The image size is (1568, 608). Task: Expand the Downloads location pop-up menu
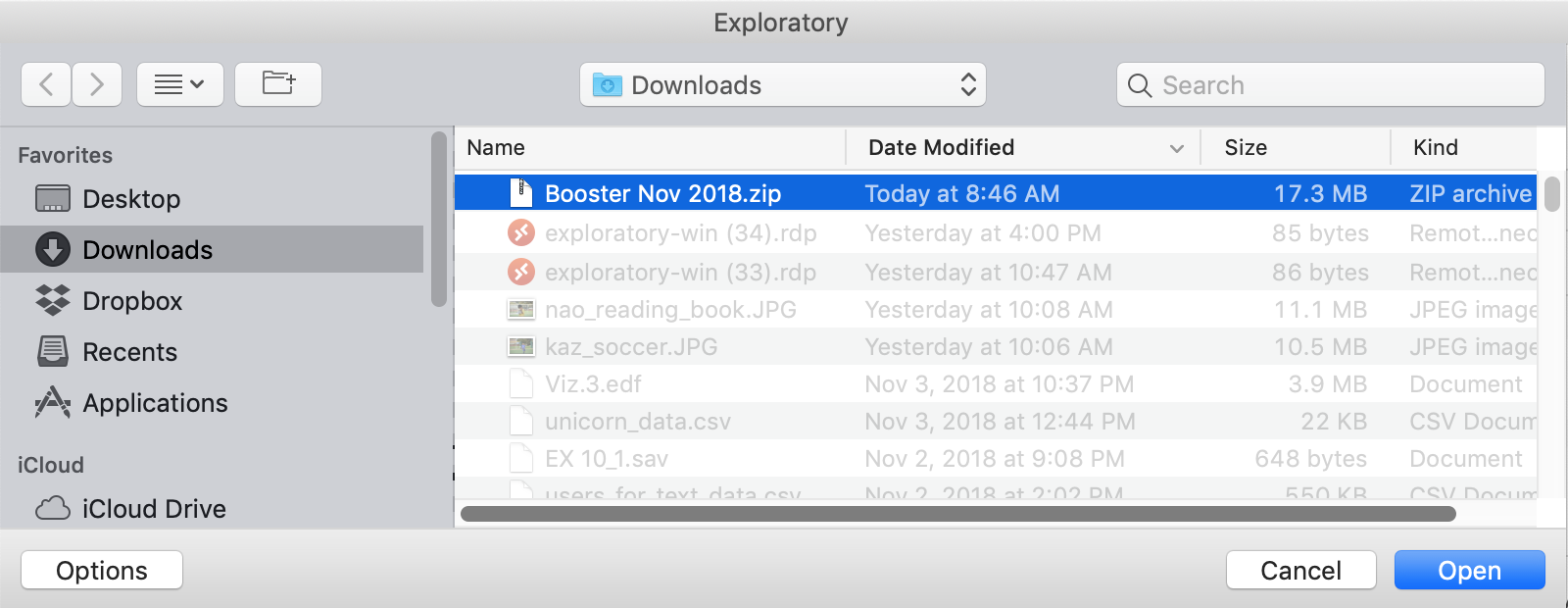click(x=782, y=84)
